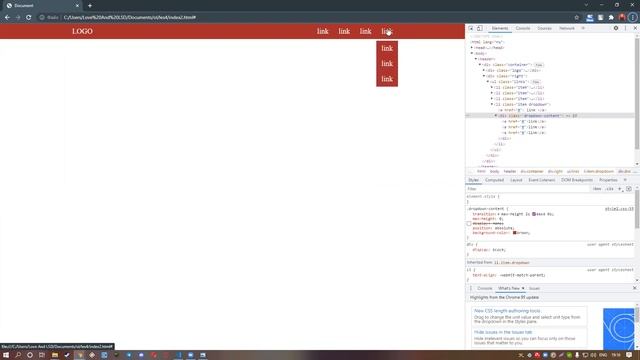The height and width of the screenshot is (360, 640).
Task: Collapse the div class container node
Action: point(480,65)
